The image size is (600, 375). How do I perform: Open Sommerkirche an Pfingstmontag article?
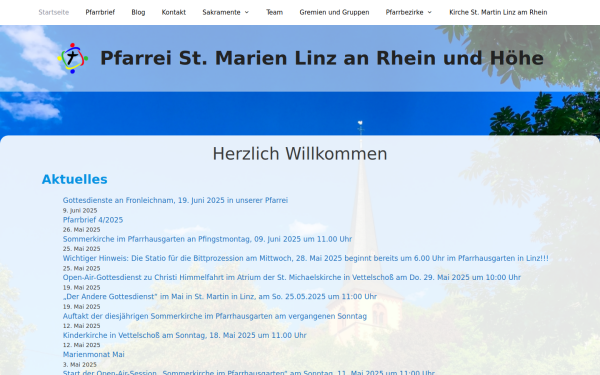click(x=207, y=239)
